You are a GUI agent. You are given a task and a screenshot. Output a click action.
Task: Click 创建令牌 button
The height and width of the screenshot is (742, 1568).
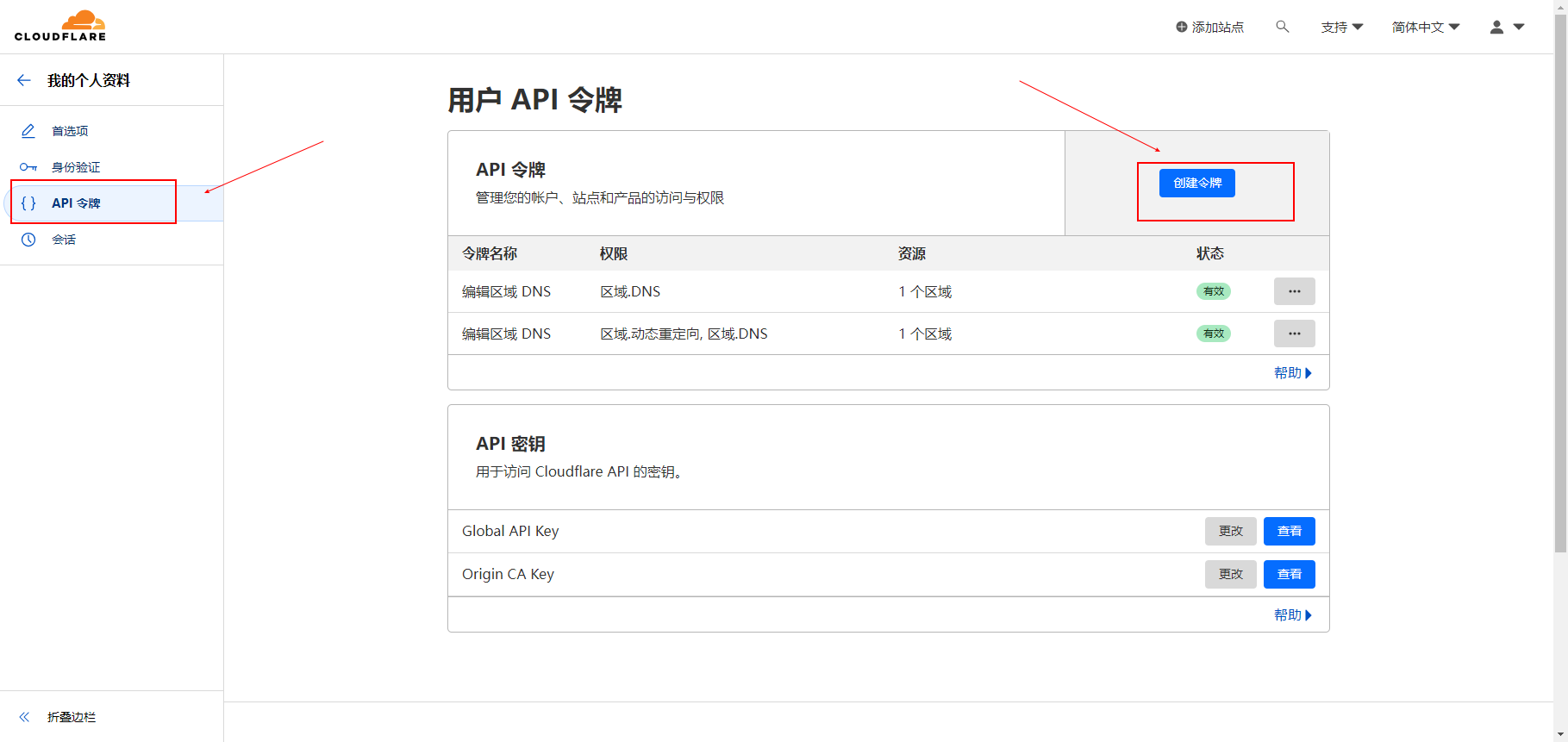(x=1196, y=183)
